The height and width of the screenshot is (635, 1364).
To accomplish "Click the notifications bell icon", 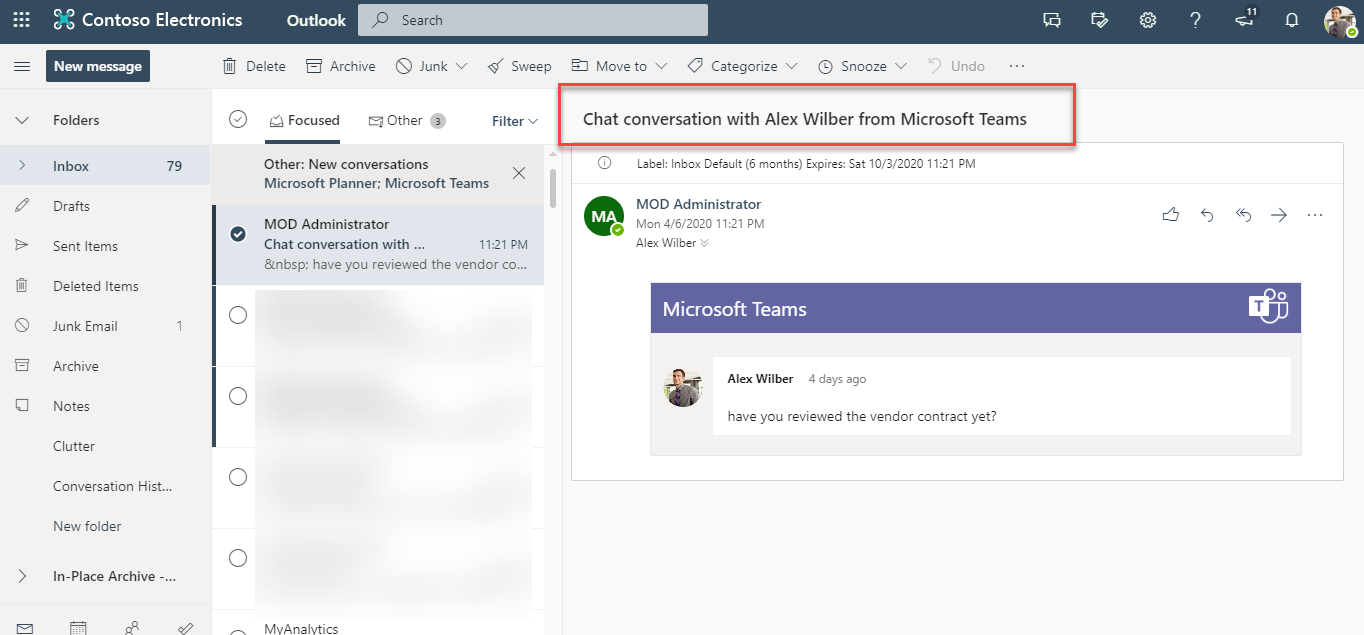I will pos(1292,20).
